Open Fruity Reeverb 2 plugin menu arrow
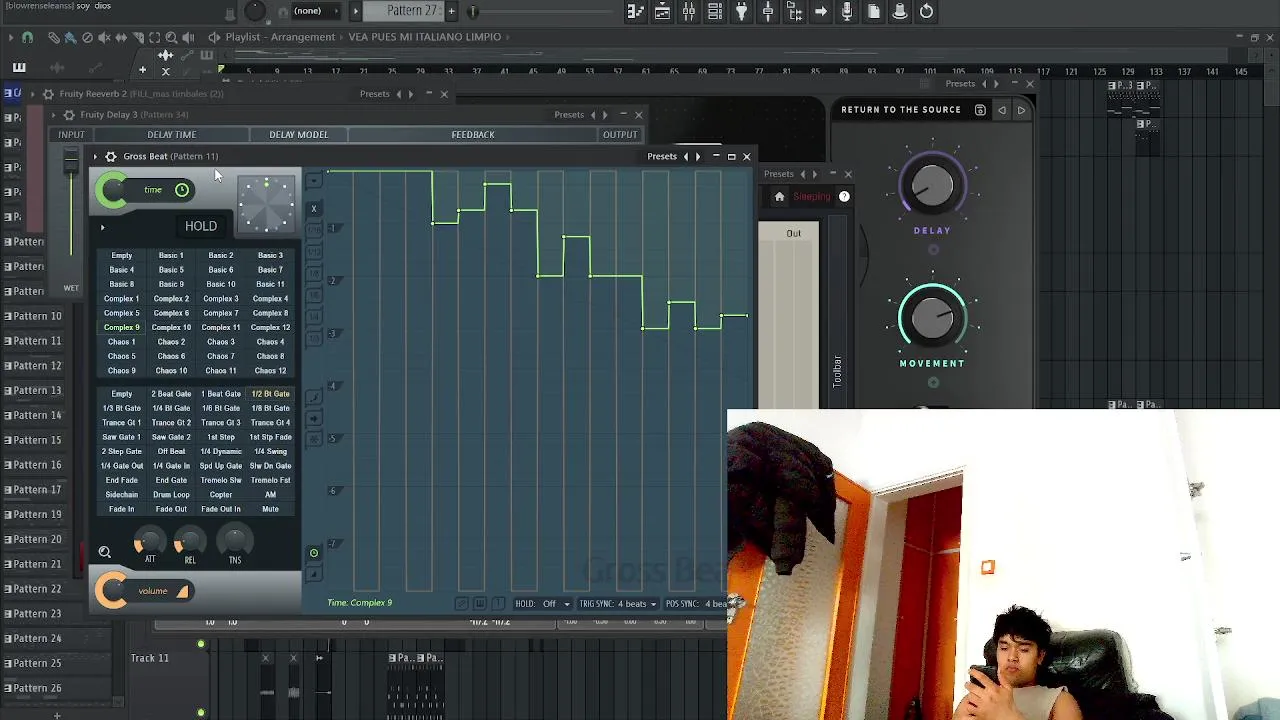This screenshot has height=720, width=1280. click(x=32, y=94)
